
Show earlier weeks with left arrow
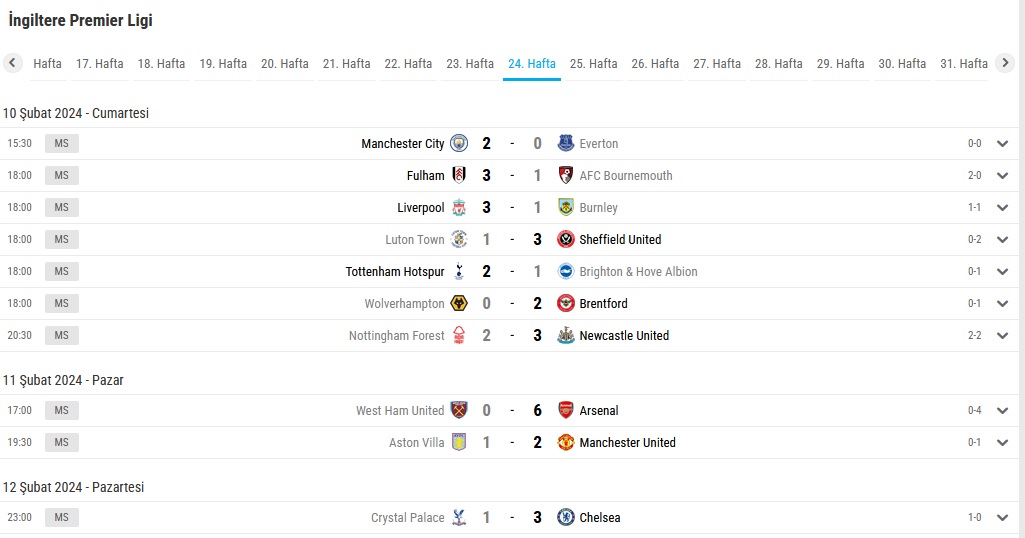(x=12, y=63)
